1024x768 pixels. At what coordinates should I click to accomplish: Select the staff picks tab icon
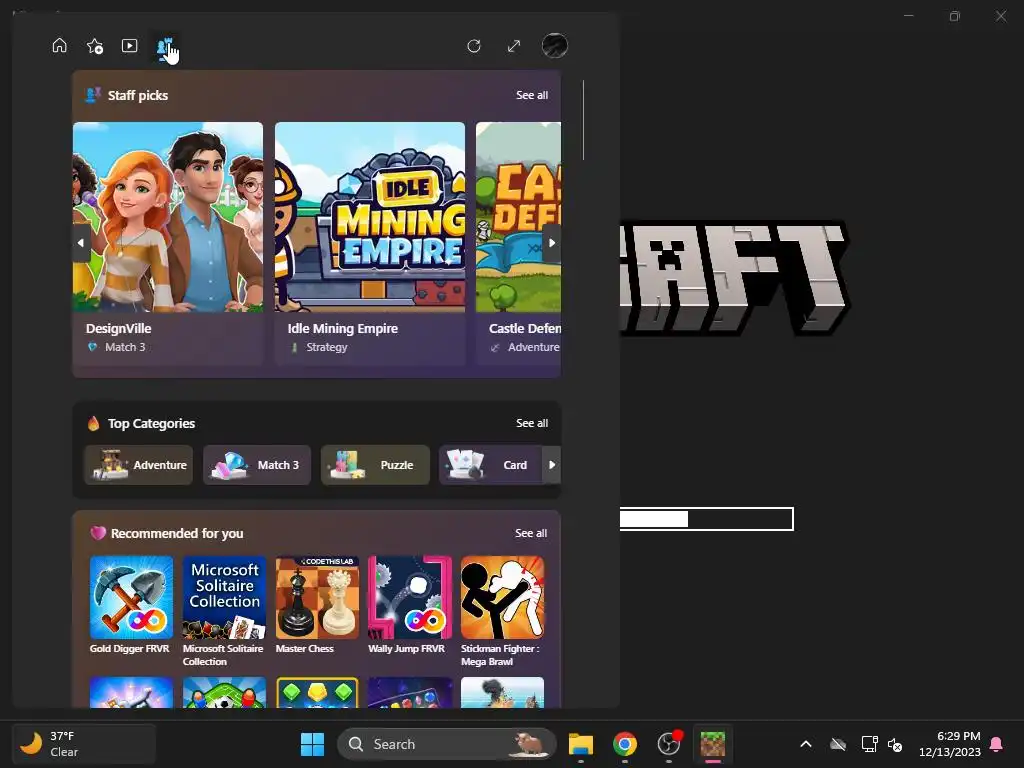165,47
